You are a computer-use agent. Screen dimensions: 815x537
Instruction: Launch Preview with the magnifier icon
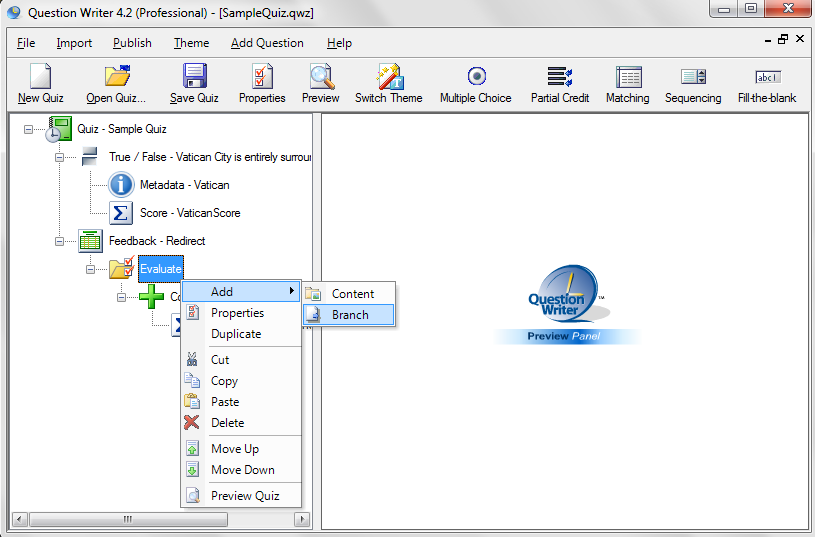pos(322,77)
